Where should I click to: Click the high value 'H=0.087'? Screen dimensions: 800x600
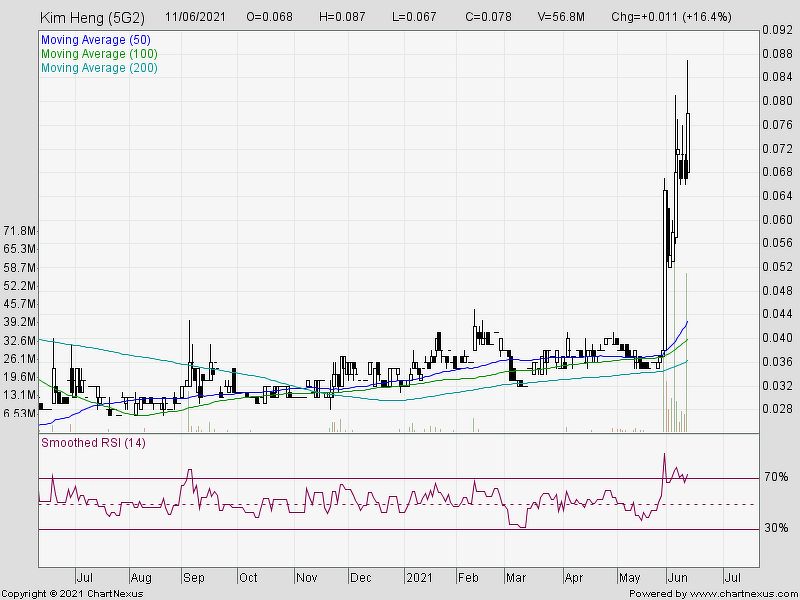(342, 17)
